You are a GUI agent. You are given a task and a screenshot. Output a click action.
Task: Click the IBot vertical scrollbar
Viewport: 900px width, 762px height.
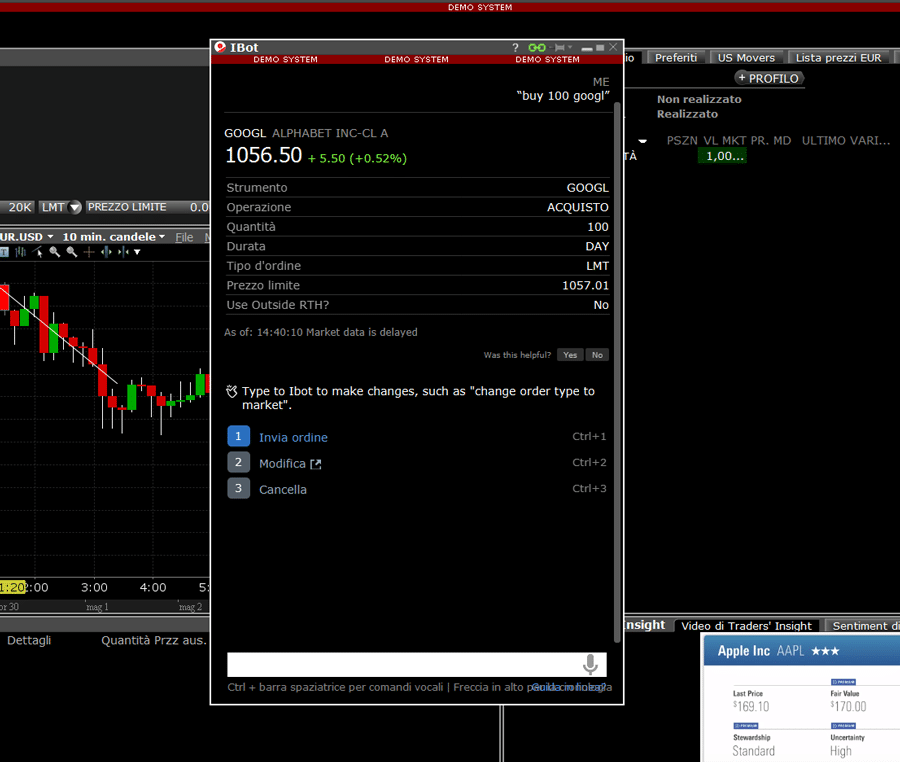[x=617, y=372]
